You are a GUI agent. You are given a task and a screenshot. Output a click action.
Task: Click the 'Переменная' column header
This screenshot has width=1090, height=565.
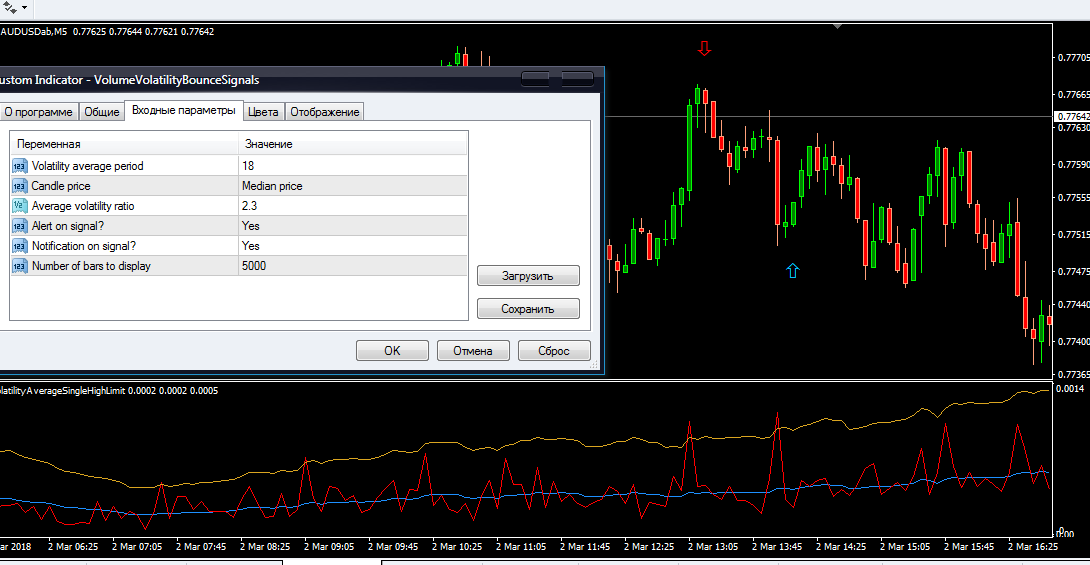point(124,144)
